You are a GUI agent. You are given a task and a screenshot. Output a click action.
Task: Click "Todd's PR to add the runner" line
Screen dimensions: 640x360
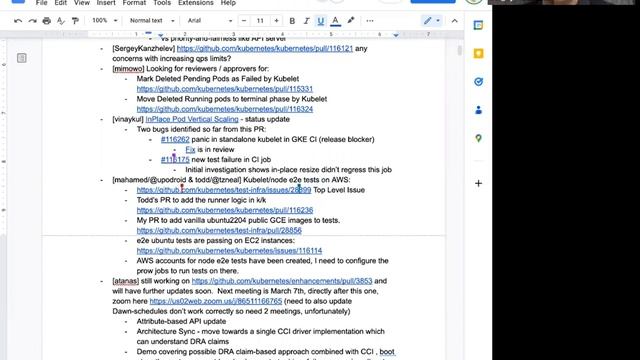tap(201, 200)
